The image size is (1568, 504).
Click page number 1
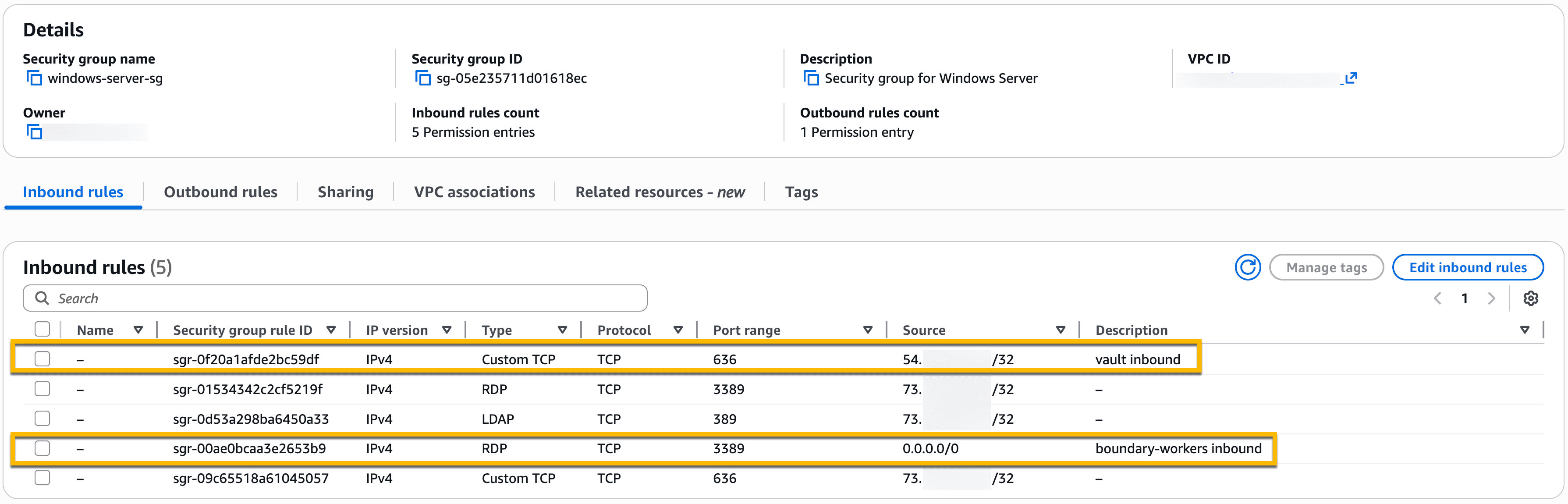[1465, 298]
